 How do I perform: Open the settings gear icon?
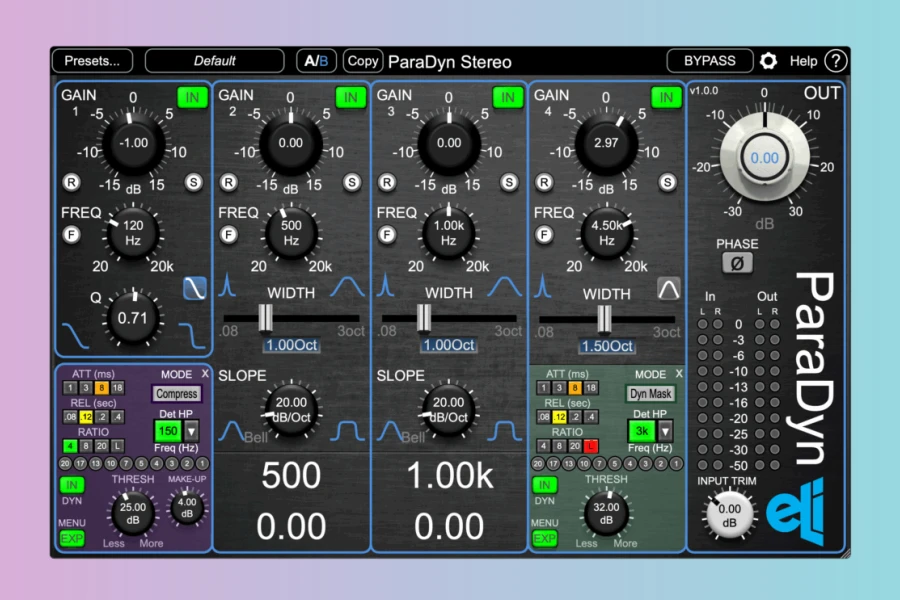tap(768, 61)
